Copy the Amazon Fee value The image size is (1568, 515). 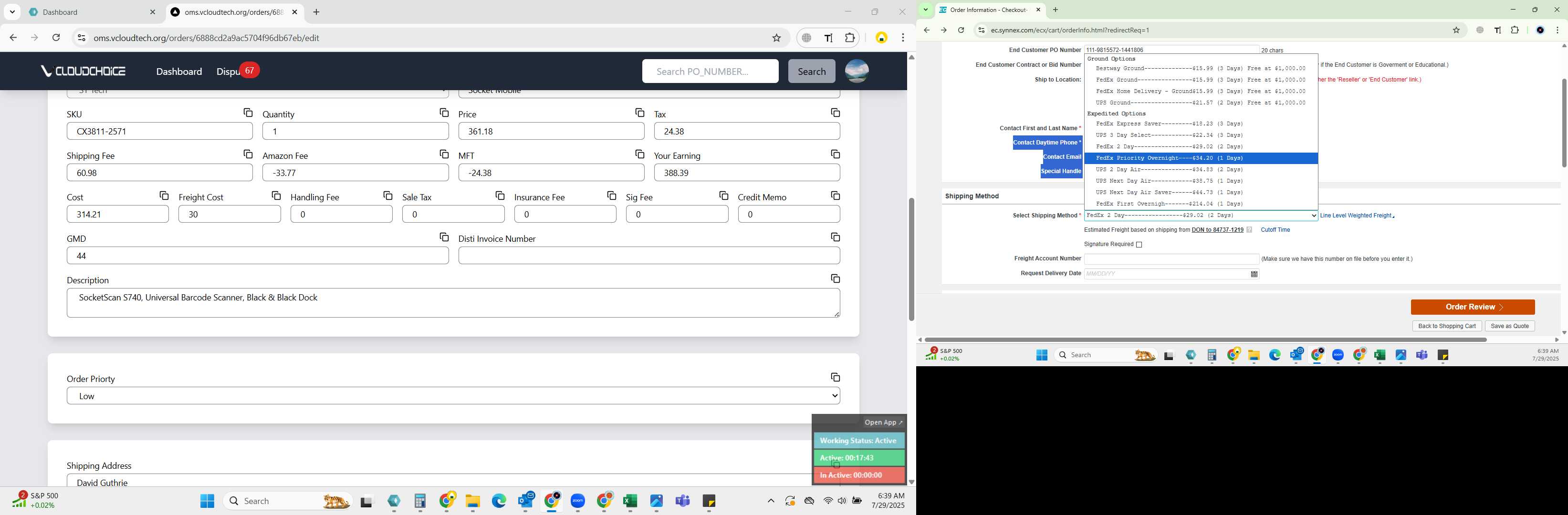(444, 154)
